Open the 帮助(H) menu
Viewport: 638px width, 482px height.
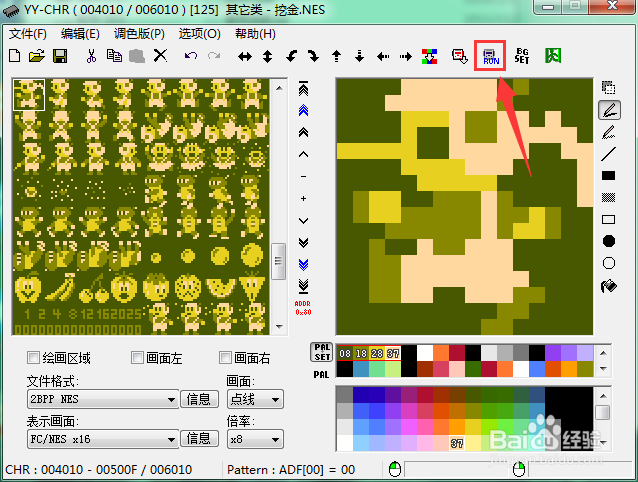click(x=255, y=33)
